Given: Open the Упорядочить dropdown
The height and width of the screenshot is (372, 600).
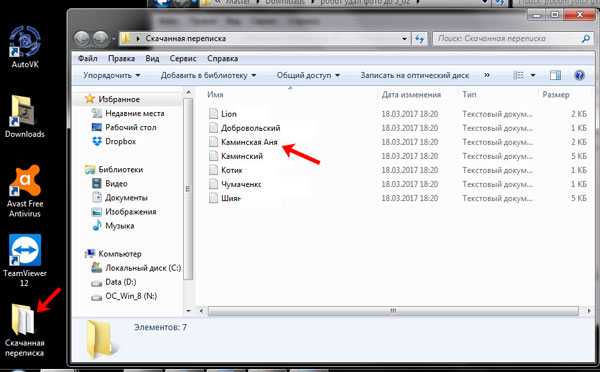Looking at the screenshot, I should point(112,75).
